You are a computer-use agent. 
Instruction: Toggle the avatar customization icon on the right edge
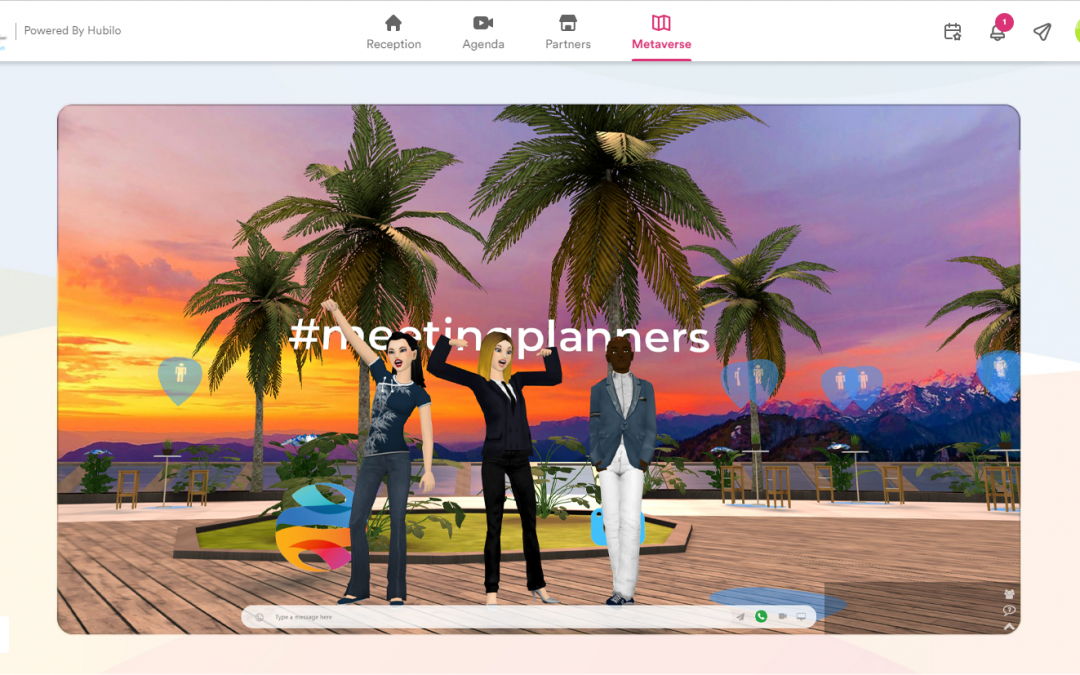click(1009, 594)
